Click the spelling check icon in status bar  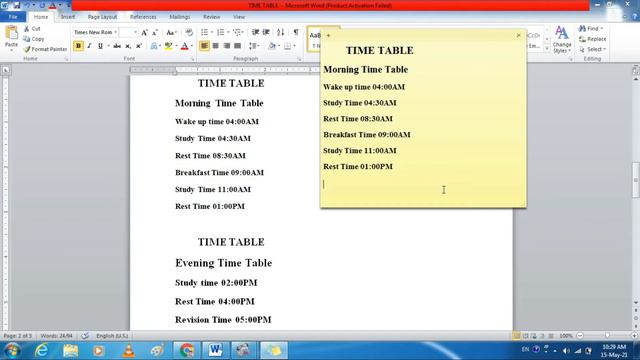(x=85, y=336)
